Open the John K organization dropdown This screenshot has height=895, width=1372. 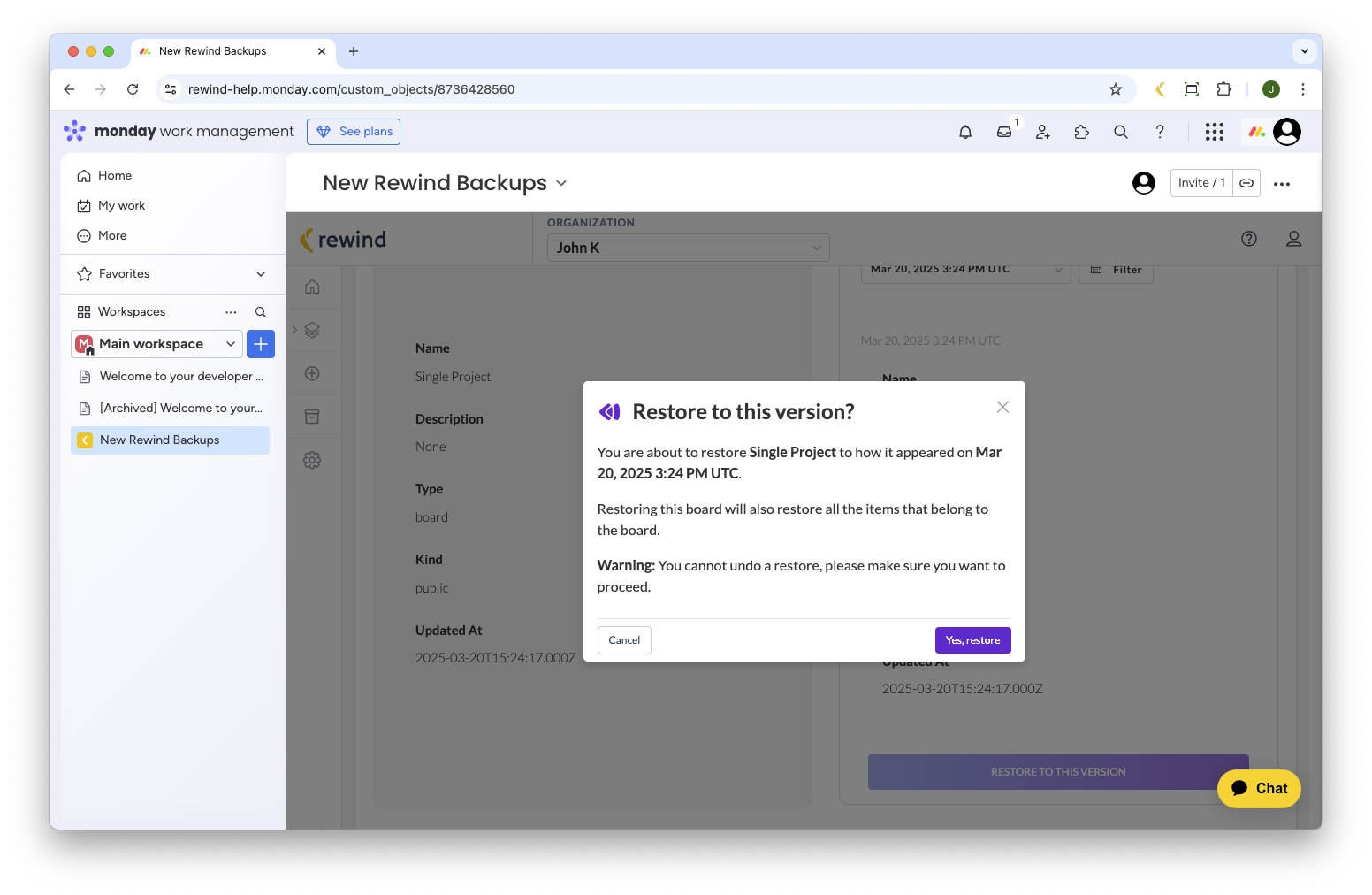(x=688, y=248)
